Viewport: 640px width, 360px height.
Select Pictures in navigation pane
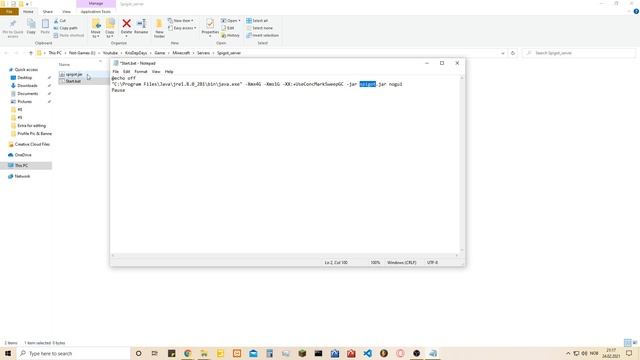24,102
